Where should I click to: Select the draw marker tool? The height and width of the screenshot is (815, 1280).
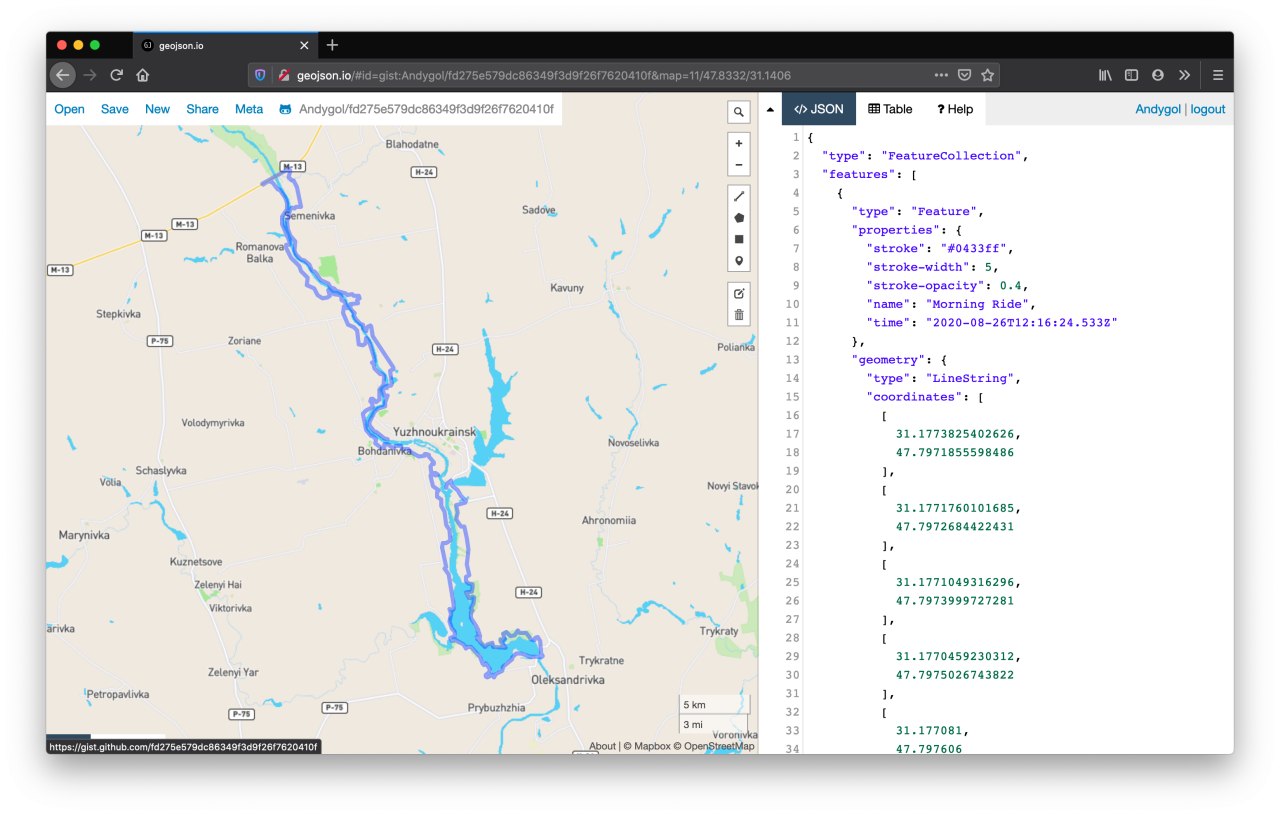(x=739, y=262)
